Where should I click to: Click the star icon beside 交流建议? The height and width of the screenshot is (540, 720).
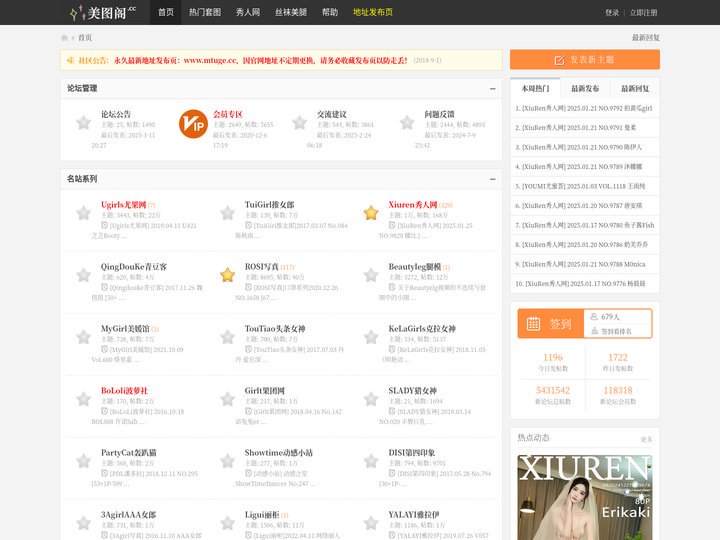coord(299,123)
